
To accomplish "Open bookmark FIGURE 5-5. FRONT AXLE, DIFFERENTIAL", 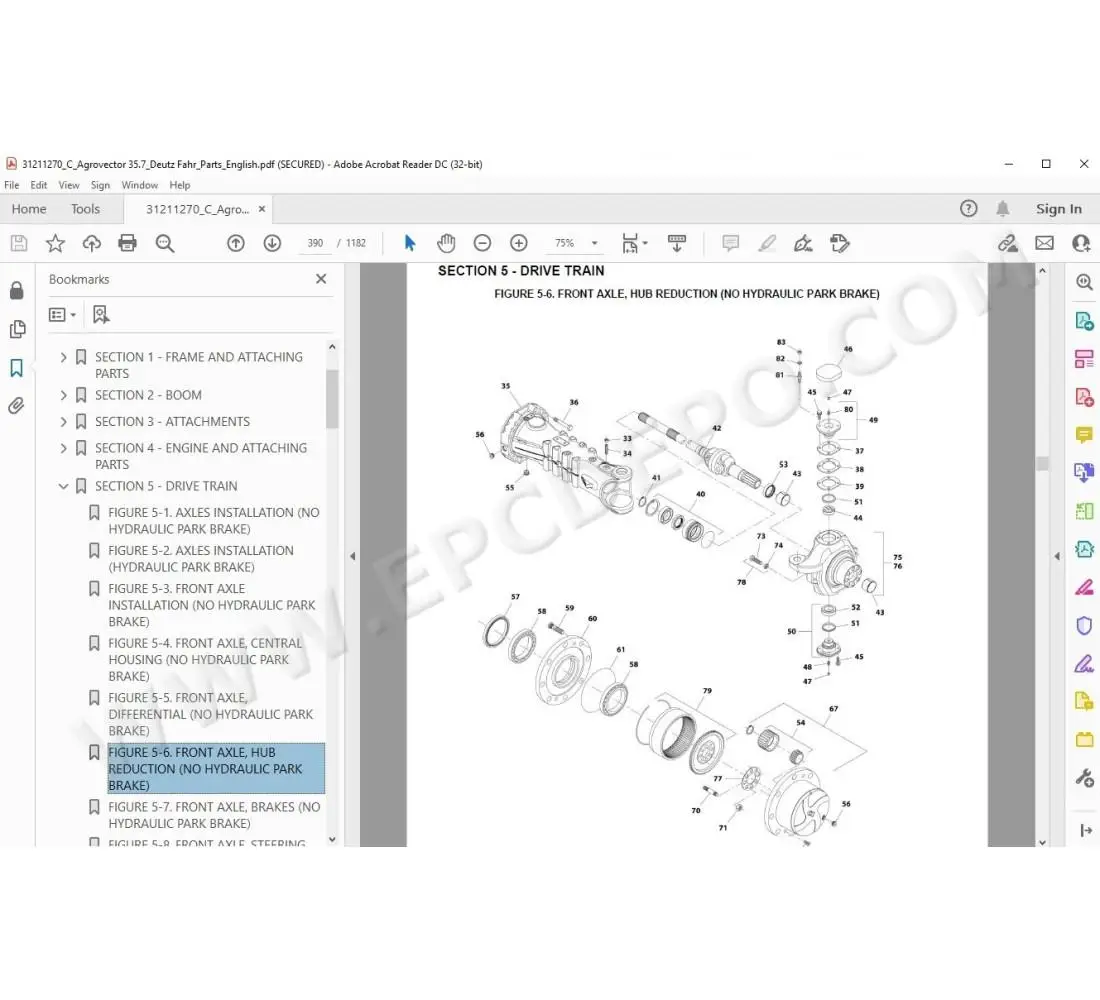I will pos(210,714).
